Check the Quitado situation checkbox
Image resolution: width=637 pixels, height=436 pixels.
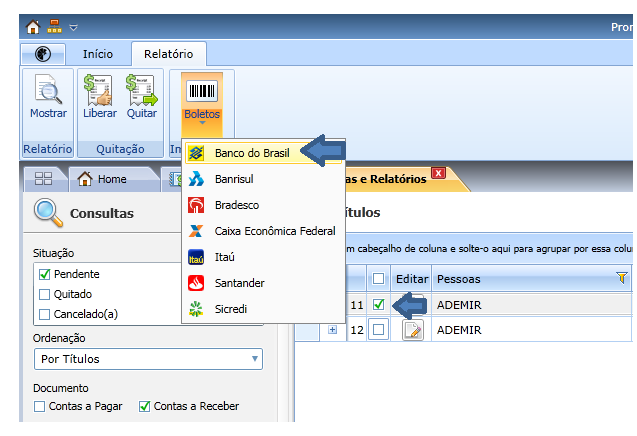tap(44, 294)
